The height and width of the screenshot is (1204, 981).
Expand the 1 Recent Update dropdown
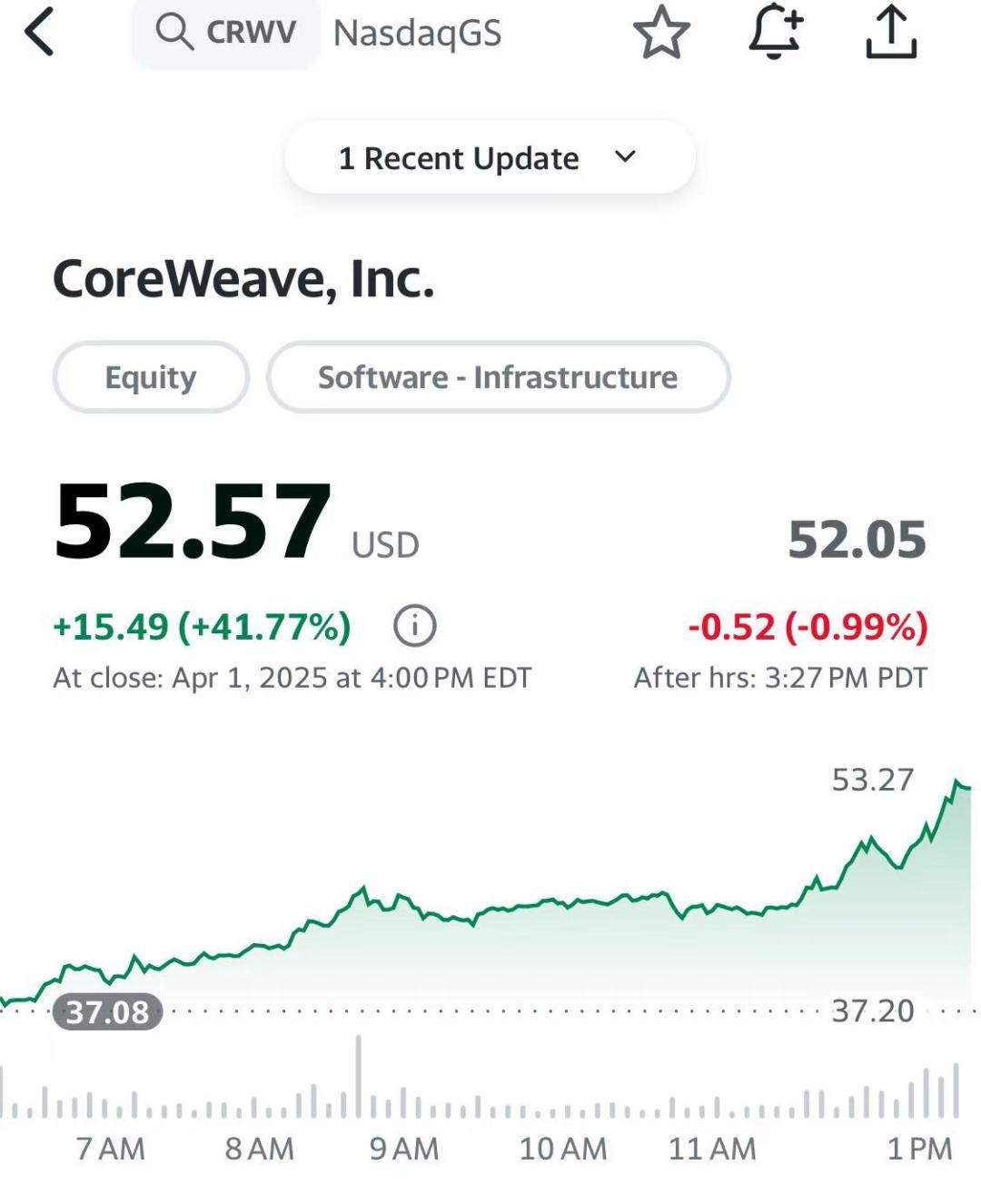tap(458, 158)
